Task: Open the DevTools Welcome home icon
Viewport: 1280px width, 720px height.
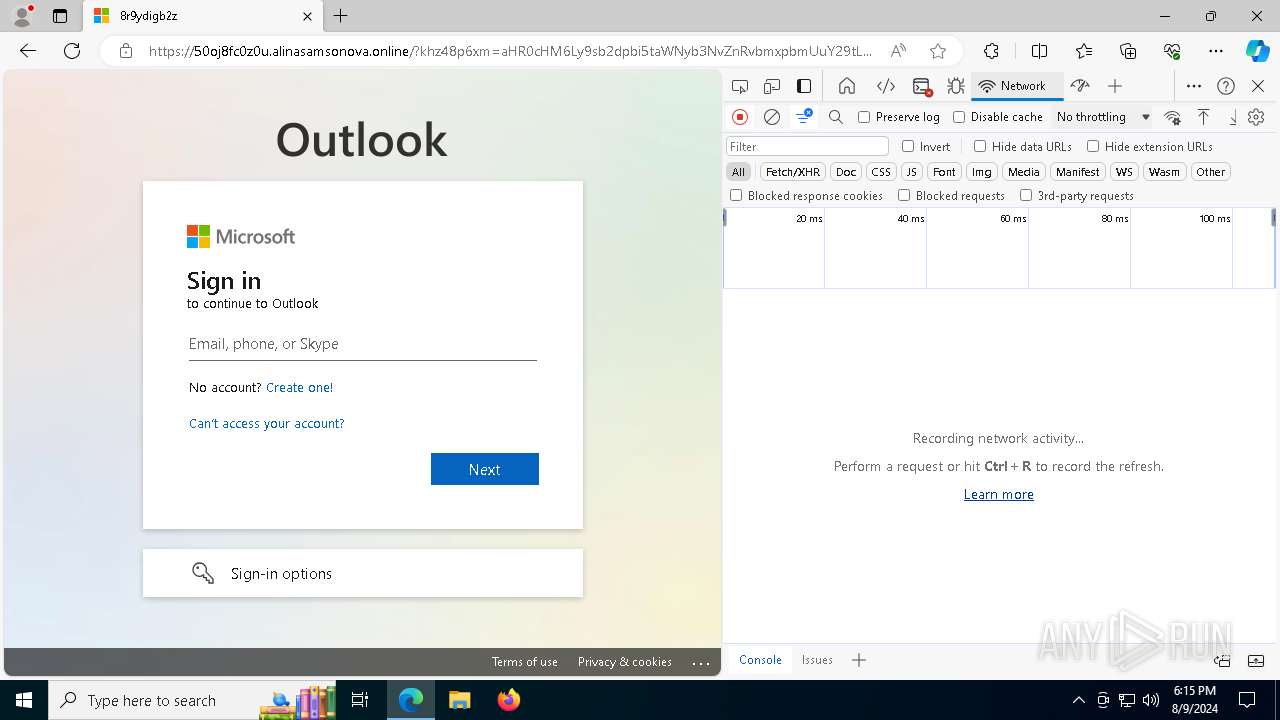Action: 847,86
